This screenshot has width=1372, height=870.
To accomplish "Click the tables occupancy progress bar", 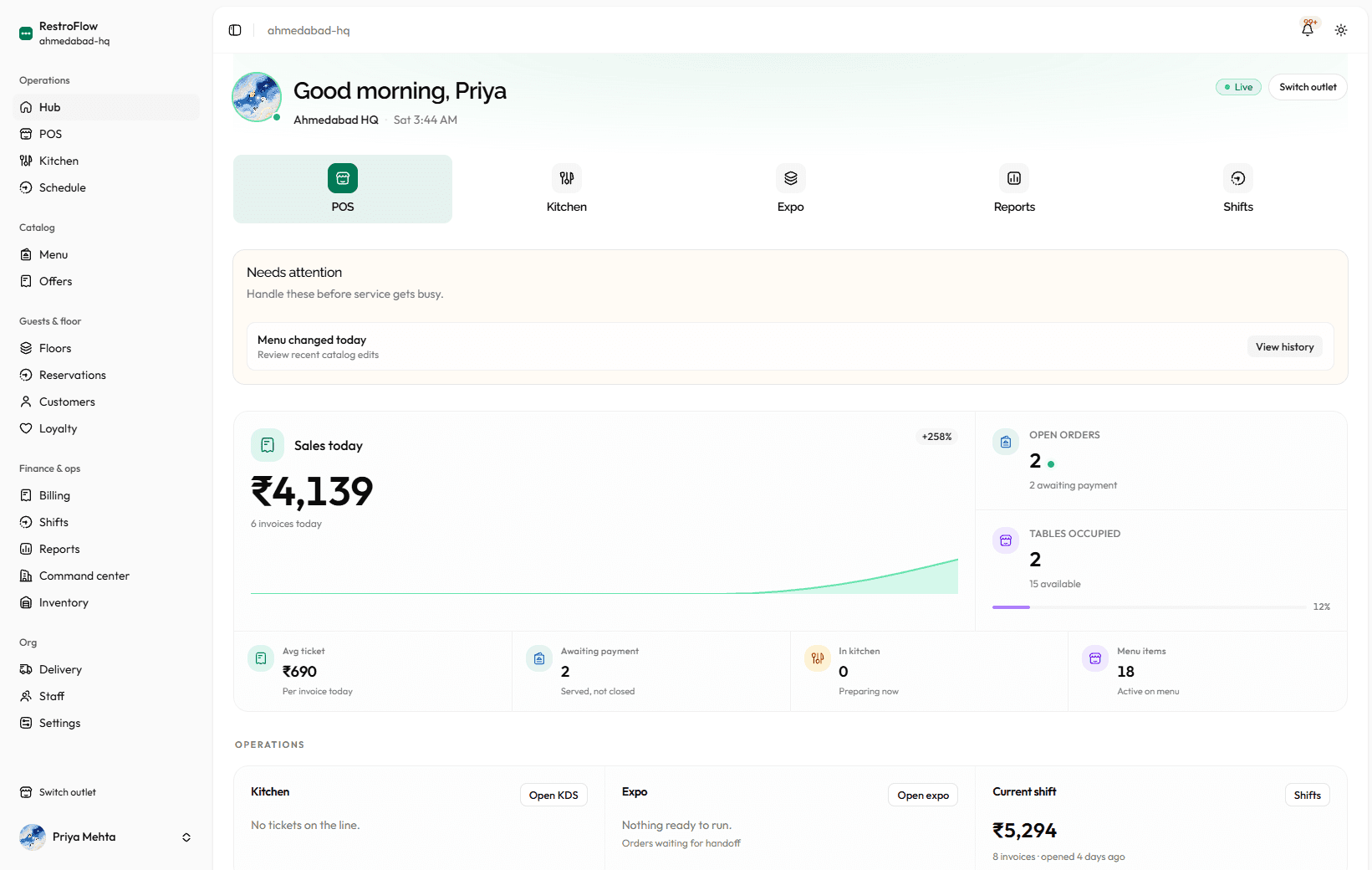I will (x=1150, y=606).
